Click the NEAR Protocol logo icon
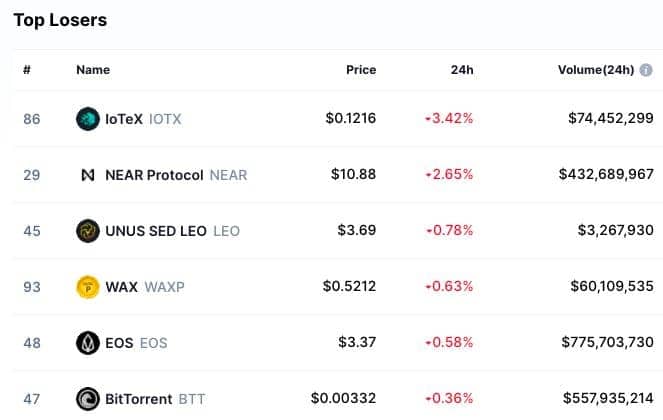The width and height of the screenshot is (663, 420). pos(88,175)
